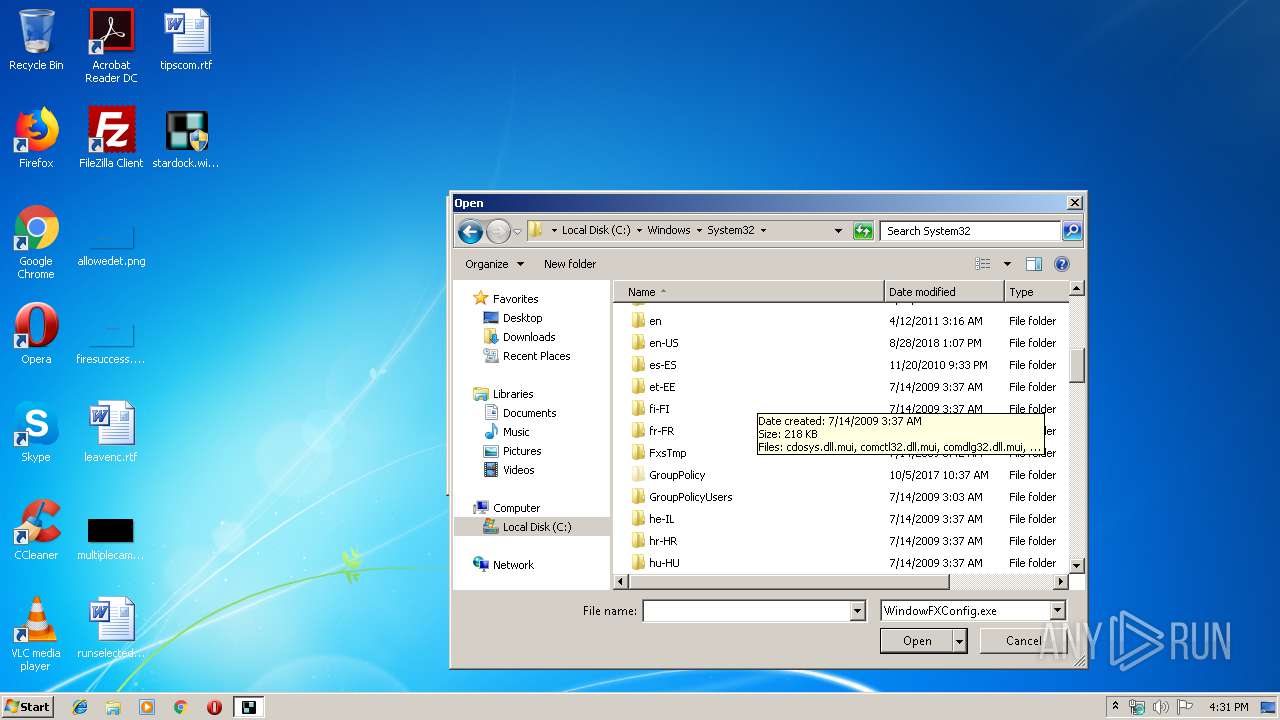Image resolution: width=1280 pixels, height=720 pixels.
Task: Launch VLC media player shortcut
Action: [36, 634]
